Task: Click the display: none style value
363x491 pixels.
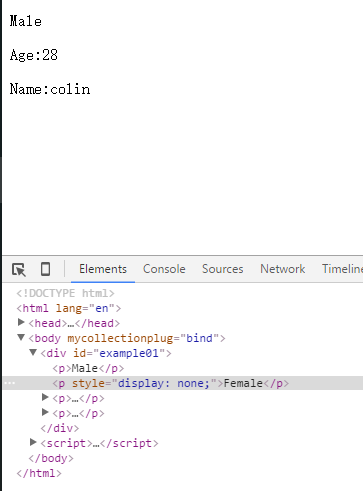Action: pos(164,383)
